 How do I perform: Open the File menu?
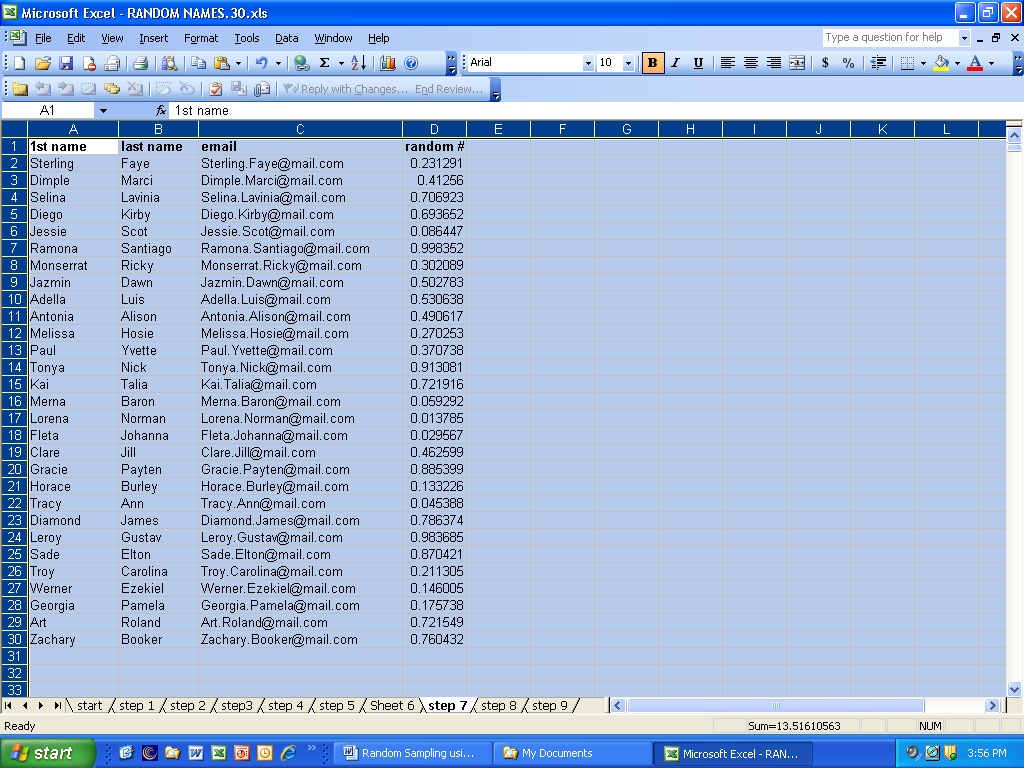pyautogui.click(x=43, y=38)
